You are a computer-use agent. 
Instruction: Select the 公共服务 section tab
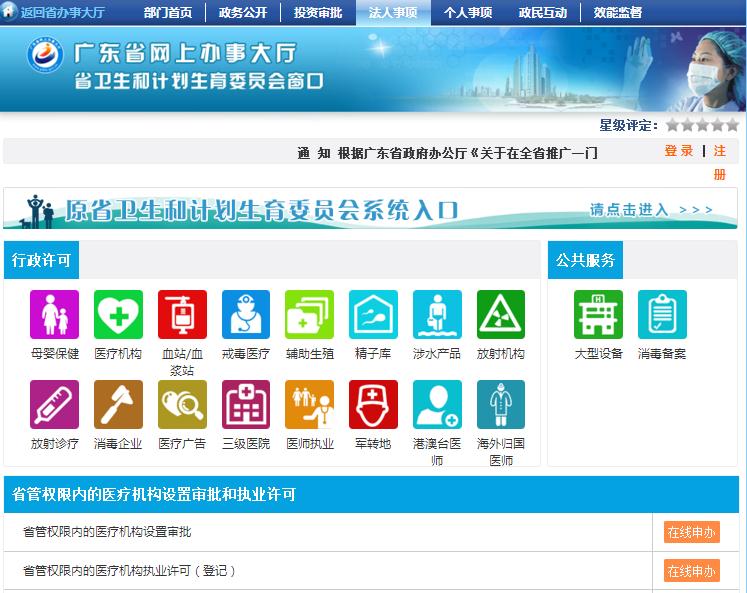click(585, 260)
